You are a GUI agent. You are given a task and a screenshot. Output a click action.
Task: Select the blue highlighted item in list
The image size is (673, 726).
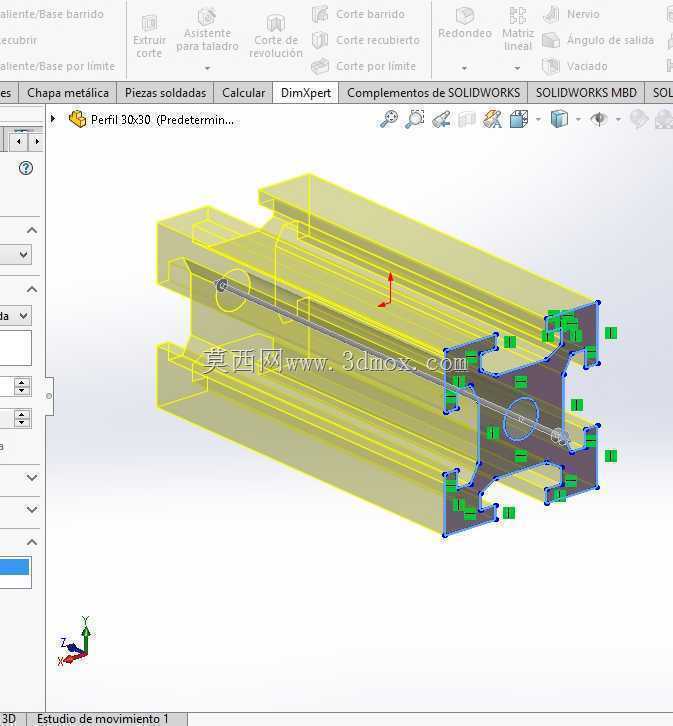14,567
